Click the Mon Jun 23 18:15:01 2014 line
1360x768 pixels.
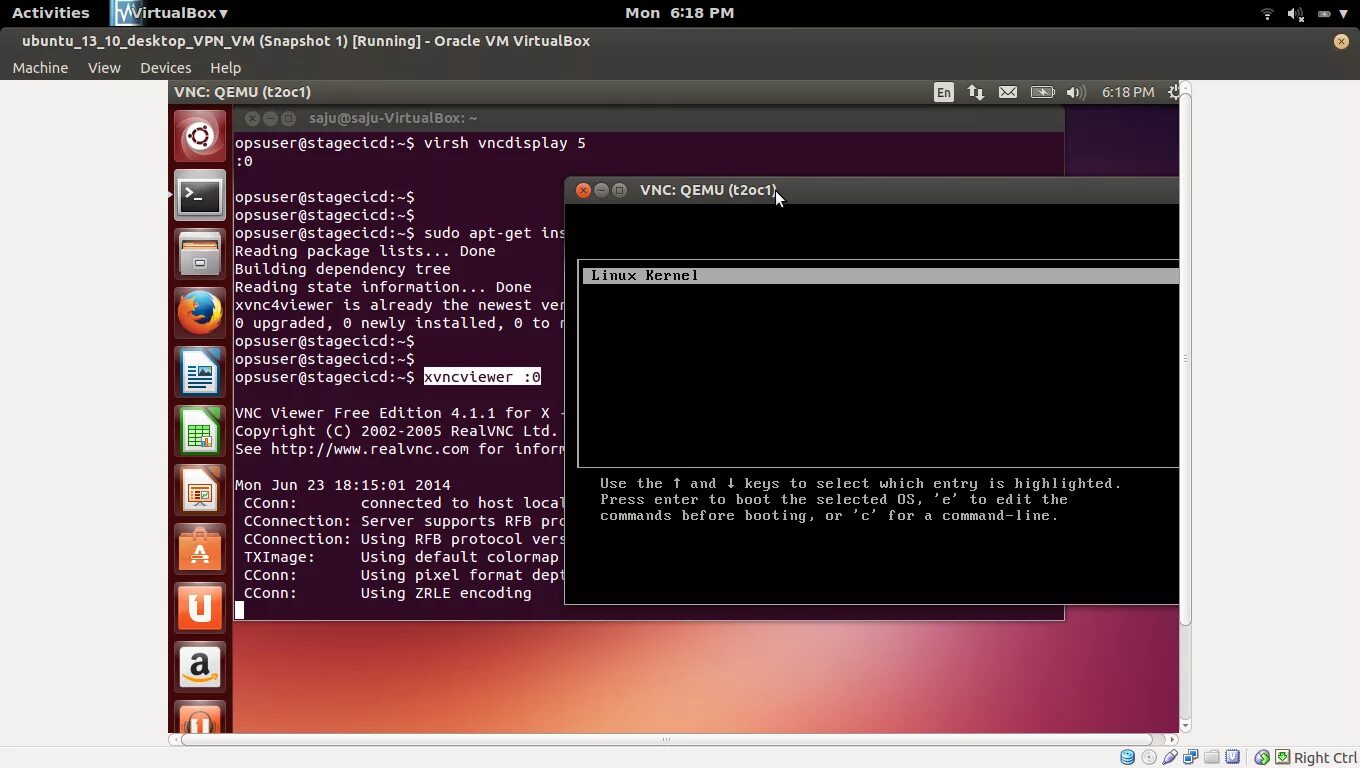[x=342, y=485]
